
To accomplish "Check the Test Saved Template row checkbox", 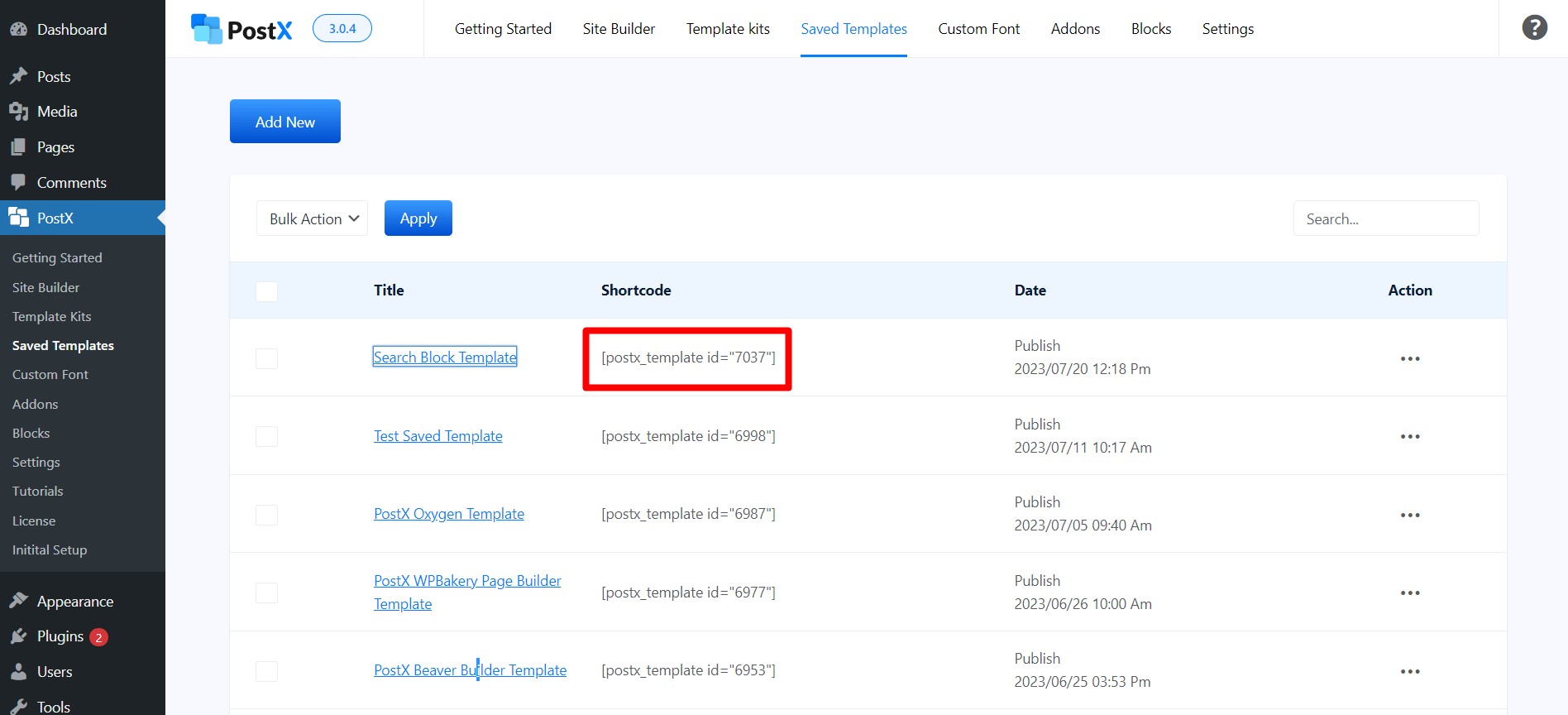I will tap(266, 436).
